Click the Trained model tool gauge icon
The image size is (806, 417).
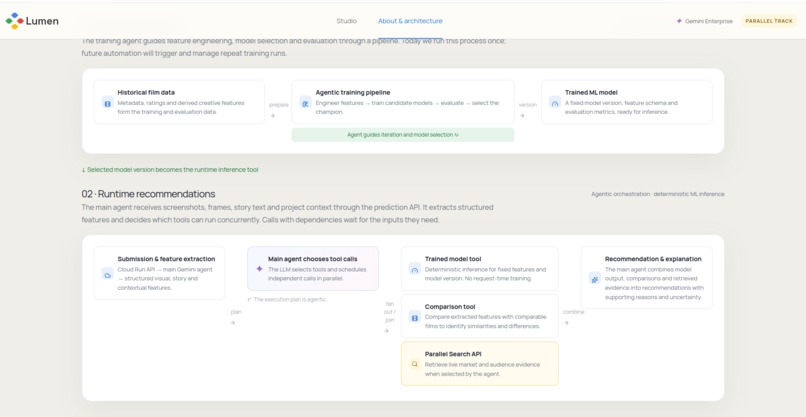pos(415,269)
